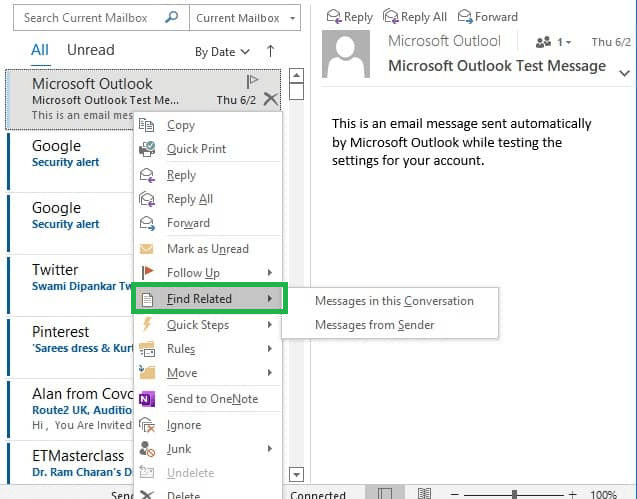Choose Quick Print in context menu
The width and height of the screenshot is (637, 499).
pyautogui.click(x=208, y=149)
